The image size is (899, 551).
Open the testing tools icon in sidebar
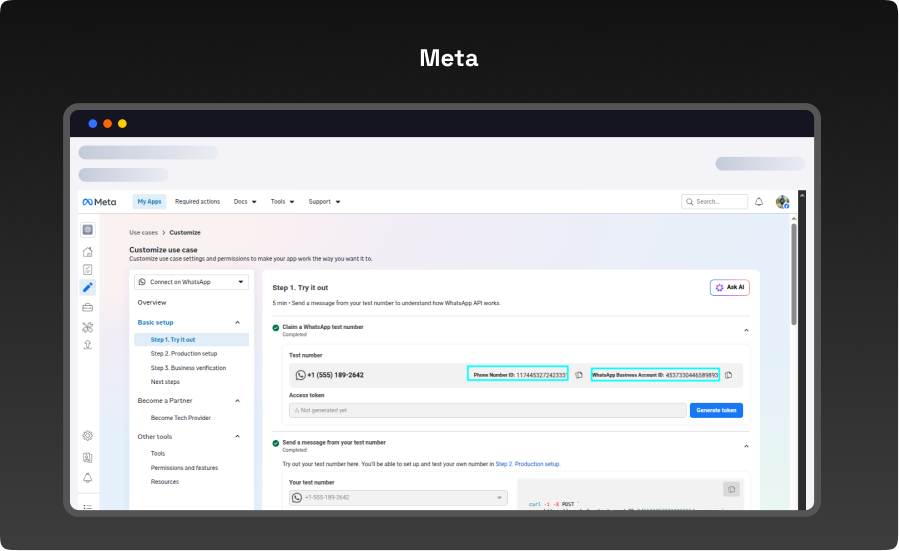(x=88, y=327)
